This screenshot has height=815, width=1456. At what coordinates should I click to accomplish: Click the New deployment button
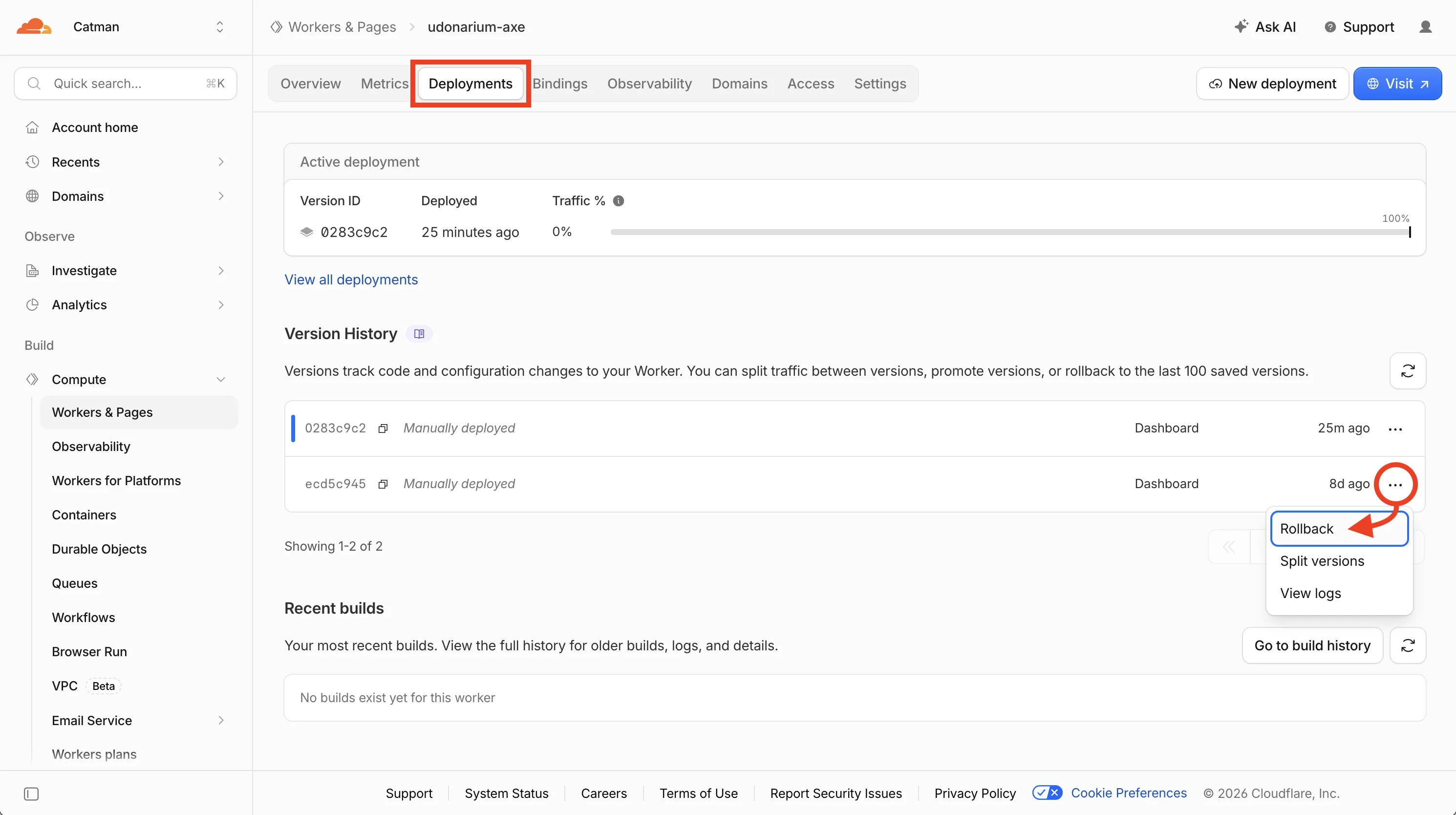pyautogui.click(x=1272, y=84)
